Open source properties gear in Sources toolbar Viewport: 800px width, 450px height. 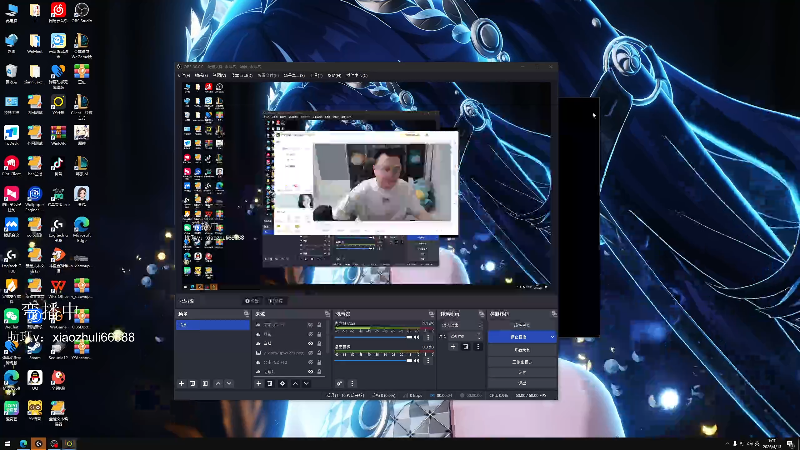[x=282, y=383]
